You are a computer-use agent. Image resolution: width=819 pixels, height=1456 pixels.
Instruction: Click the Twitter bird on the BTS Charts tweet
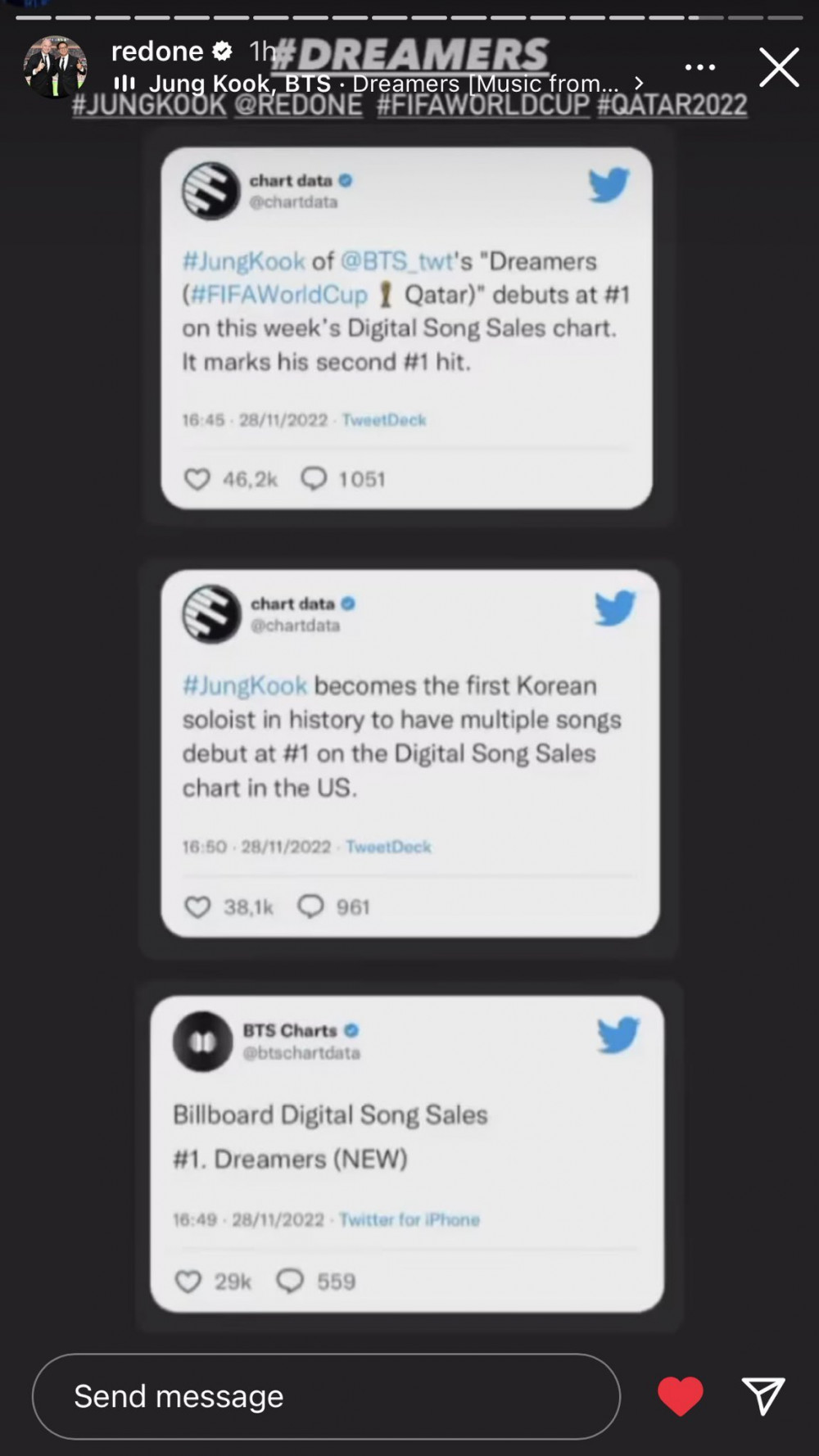point(618,1035)
